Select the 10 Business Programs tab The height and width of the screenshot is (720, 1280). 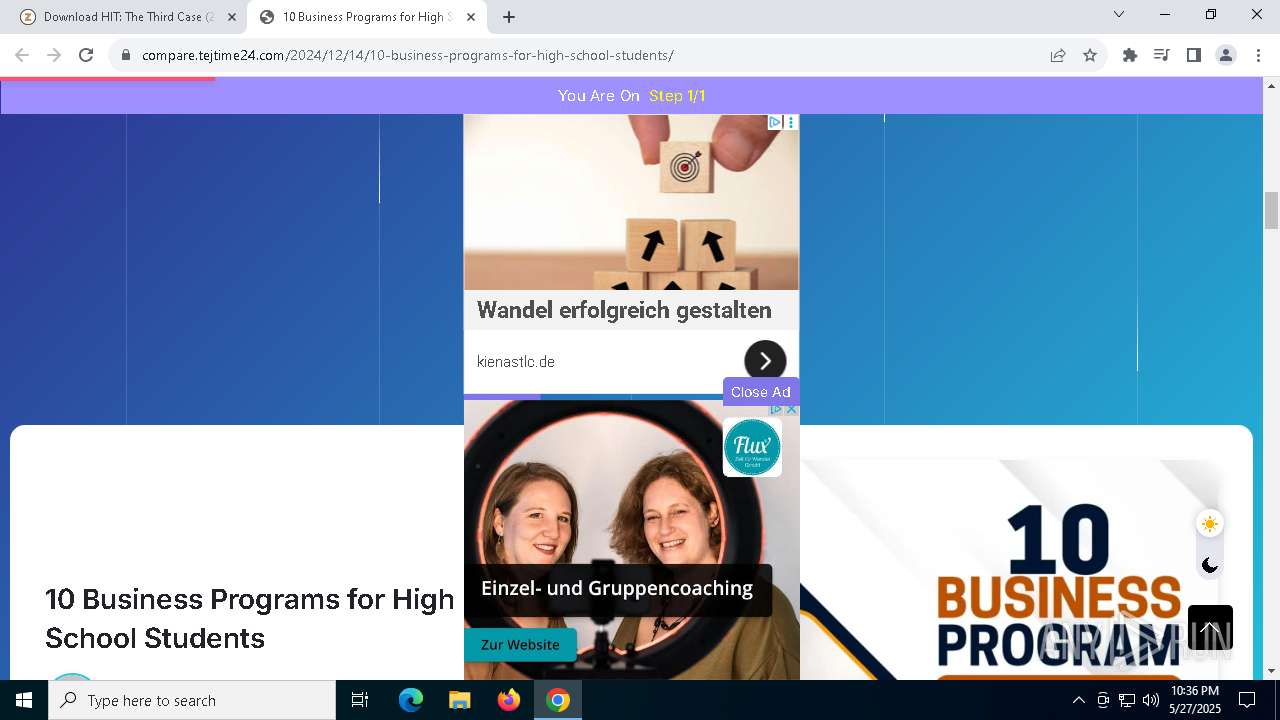click(x=367, y=17)
